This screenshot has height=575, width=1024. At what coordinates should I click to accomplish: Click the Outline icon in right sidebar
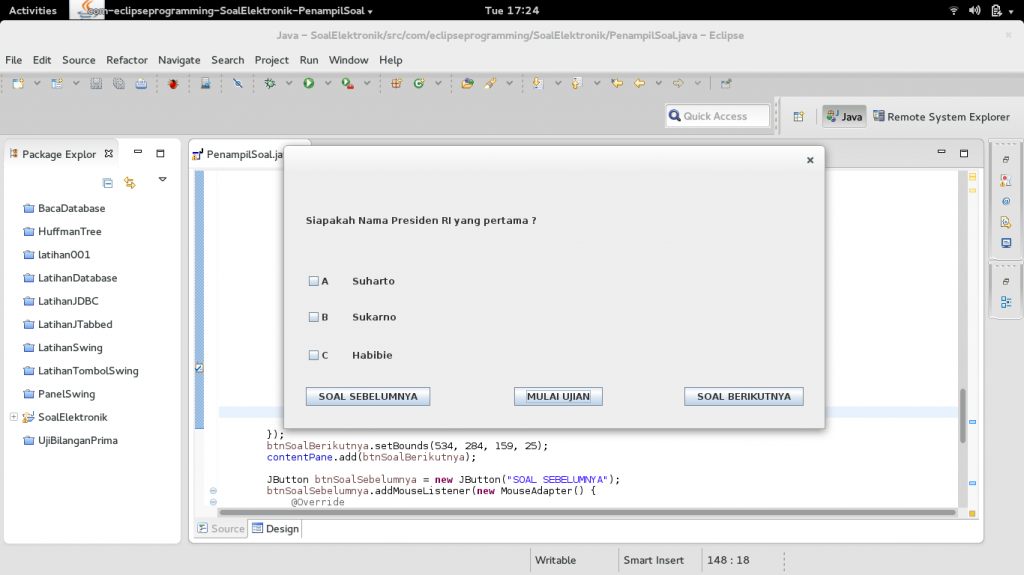(1006, 302)
